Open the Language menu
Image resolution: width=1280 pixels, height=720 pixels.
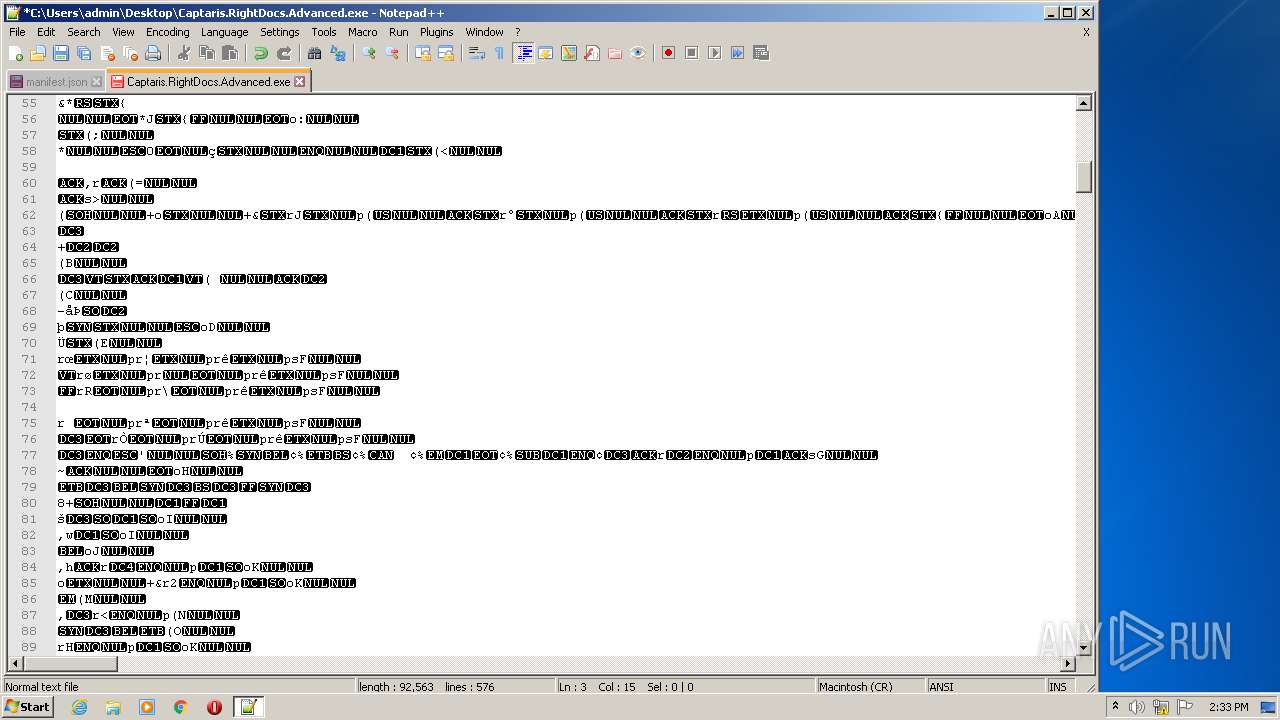coord(224,32)
